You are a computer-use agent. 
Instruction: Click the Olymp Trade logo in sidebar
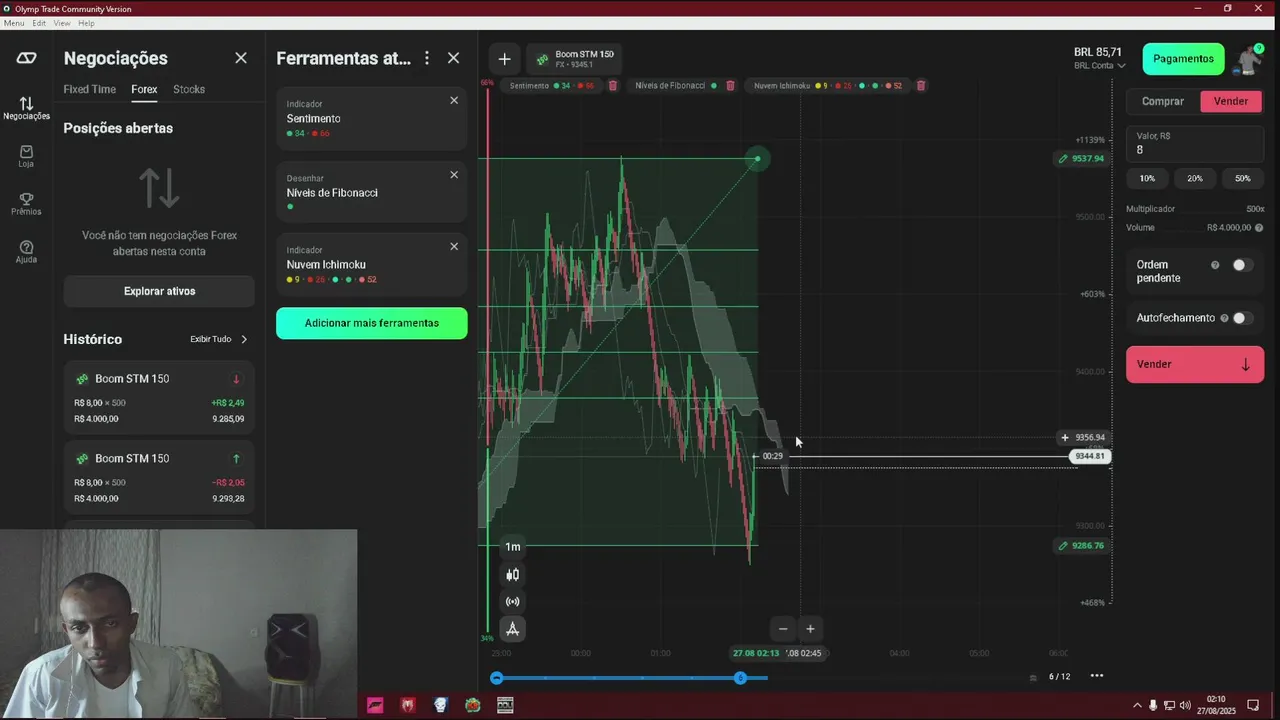[27, 58]
